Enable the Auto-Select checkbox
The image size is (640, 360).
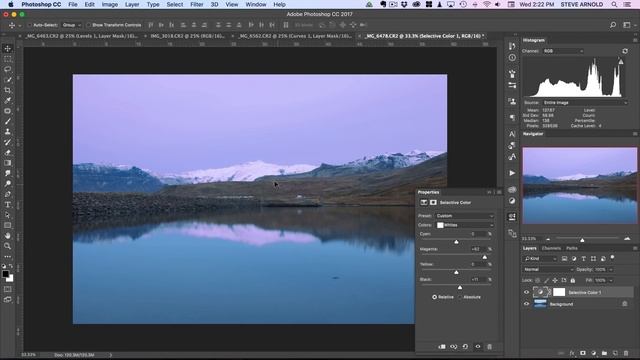click(29, 25)
